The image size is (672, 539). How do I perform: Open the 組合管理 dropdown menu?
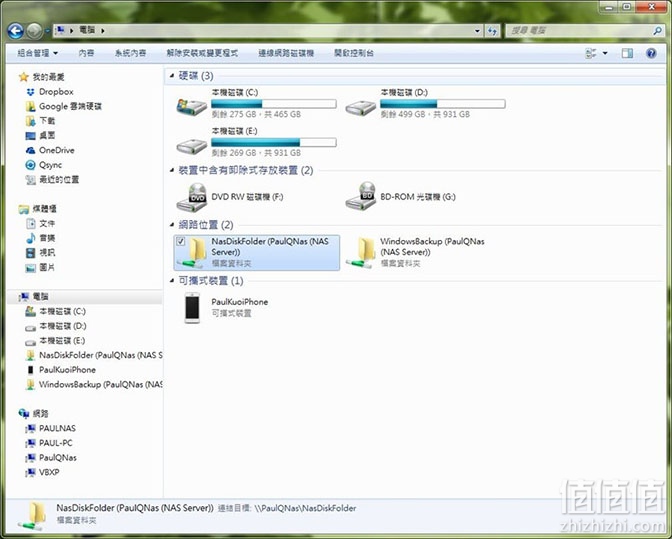click(37, 53)
